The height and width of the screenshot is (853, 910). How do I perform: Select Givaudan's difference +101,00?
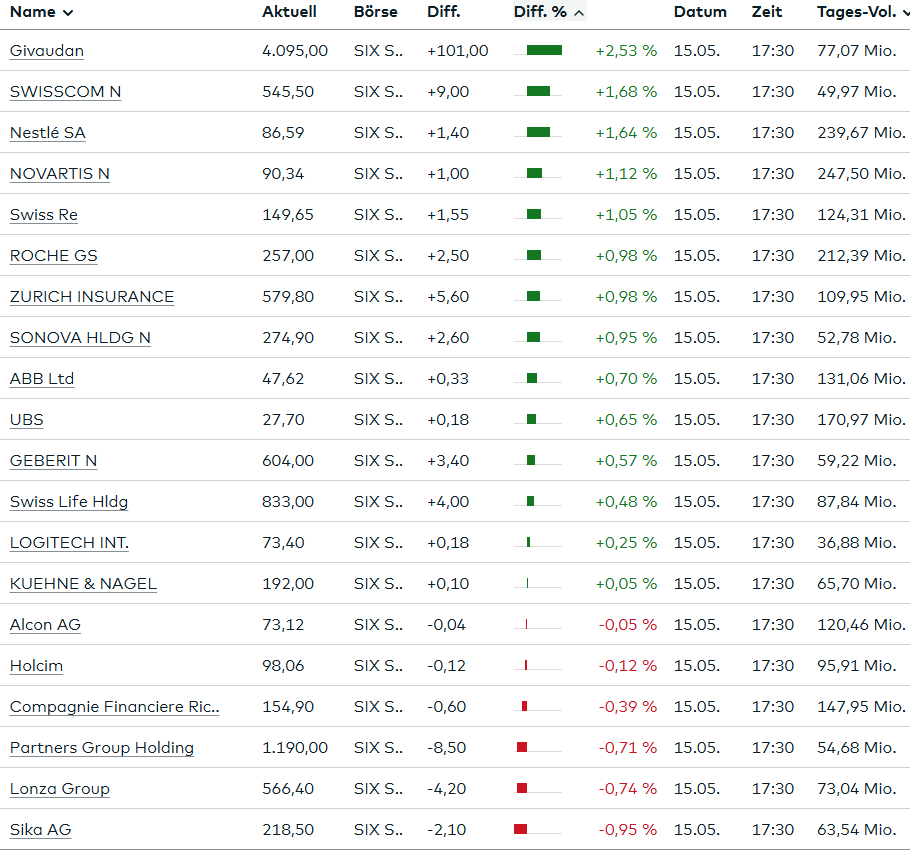tap(458, 51)
